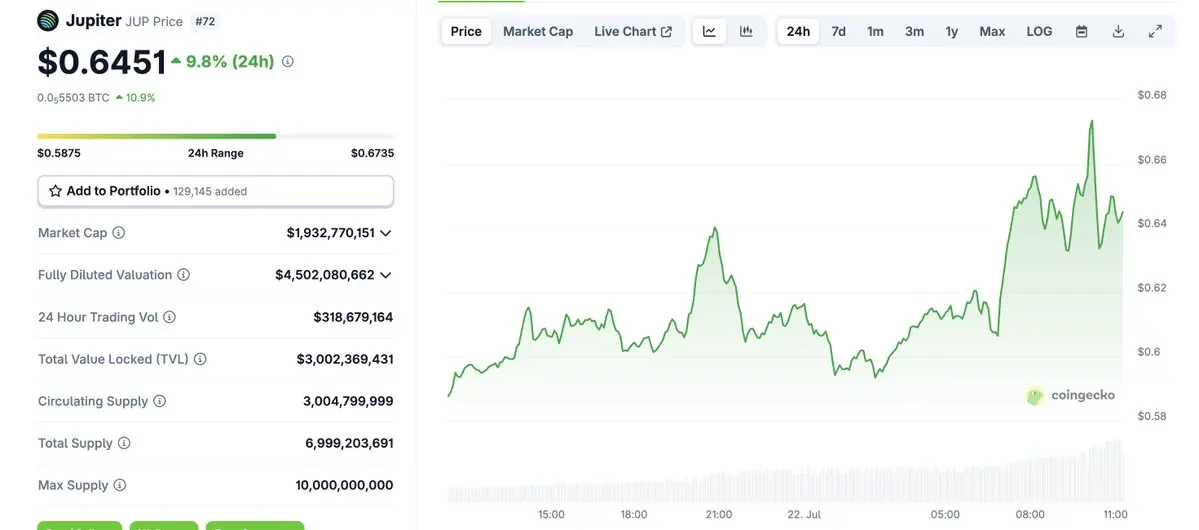Show Circulating Supply info icon
The height and width of the screenshot is (530, 1199).
coord(159,401)
